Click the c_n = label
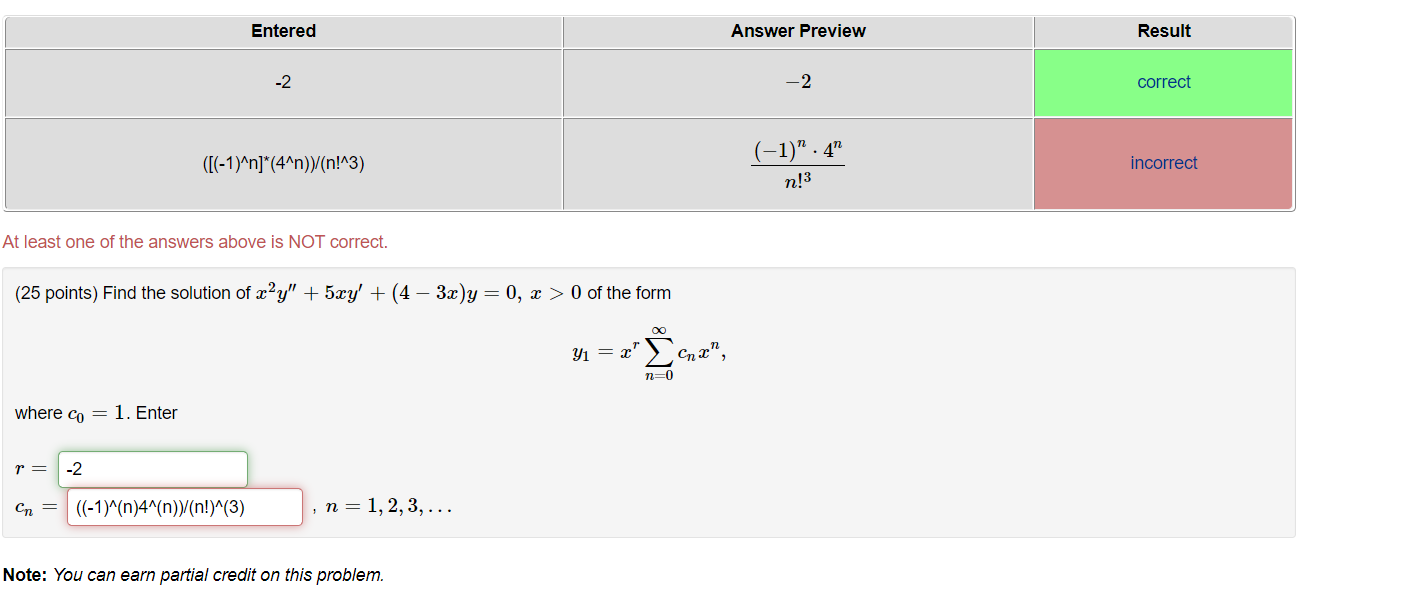The height and width of the screenshot is (590, 1406). tap(33, 506)
